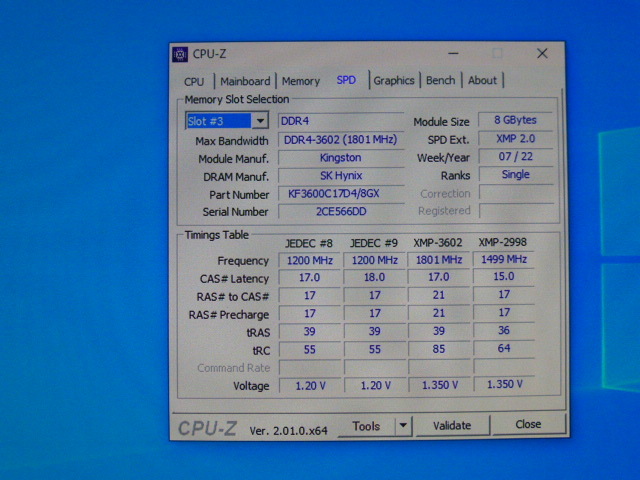
Task: Click the empty Registered field
Action: 516,211
